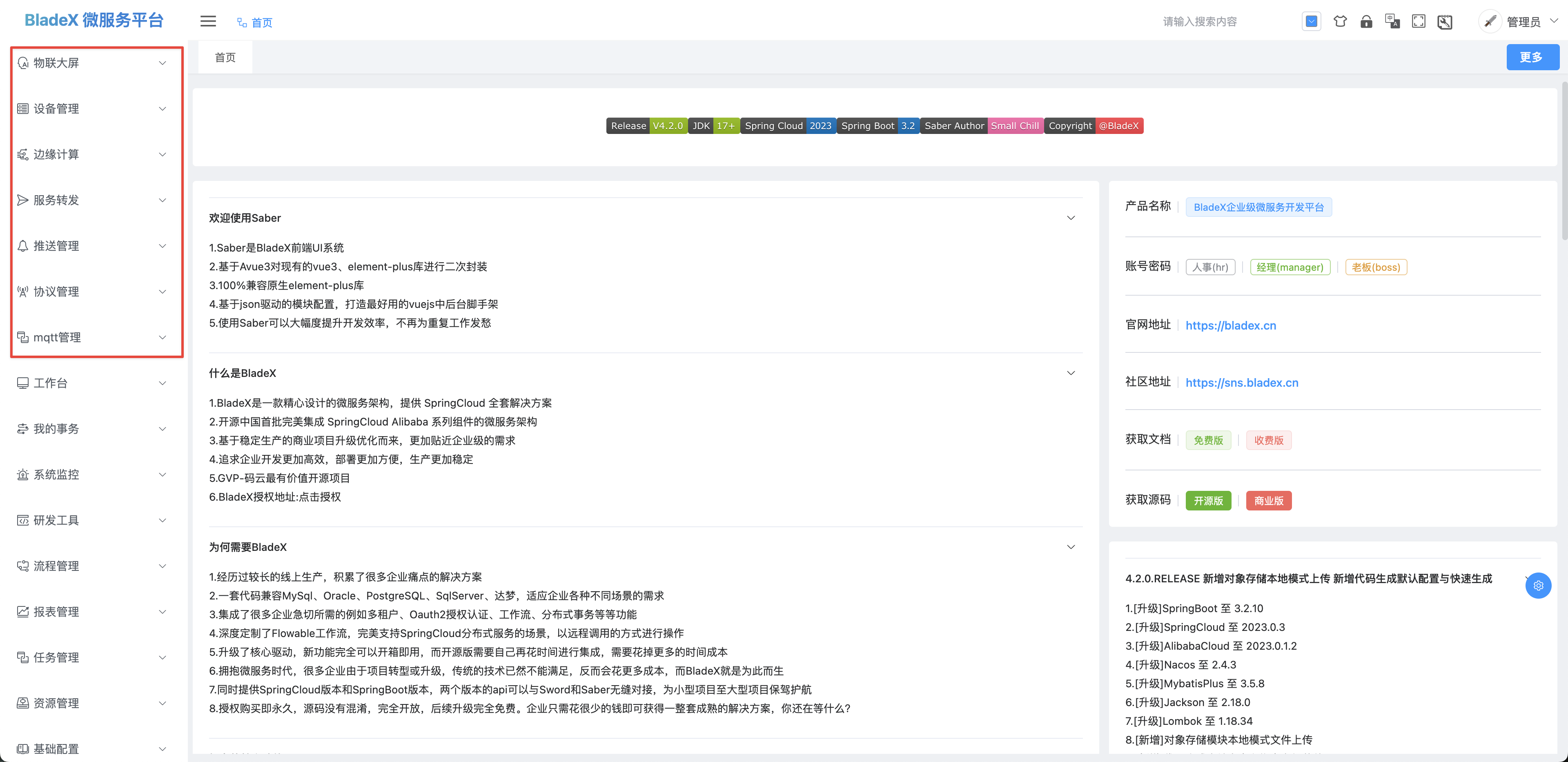Click the 首页 breadcrumb in the header
The width and height of the screenshot is (1568, 762).
tap(262, 22)
